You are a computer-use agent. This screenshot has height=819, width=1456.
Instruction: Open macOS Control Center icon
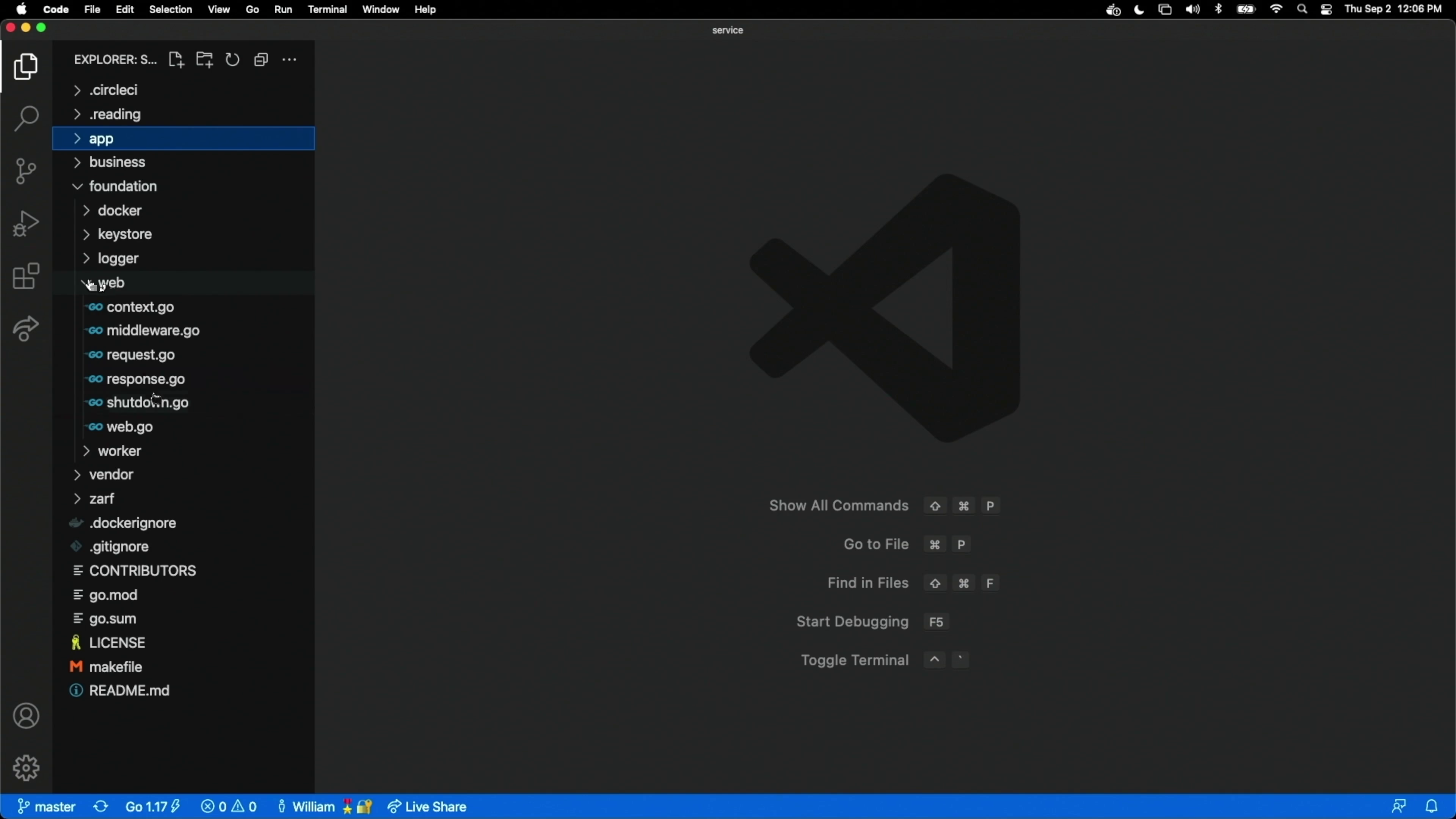tap(1327, 9)
